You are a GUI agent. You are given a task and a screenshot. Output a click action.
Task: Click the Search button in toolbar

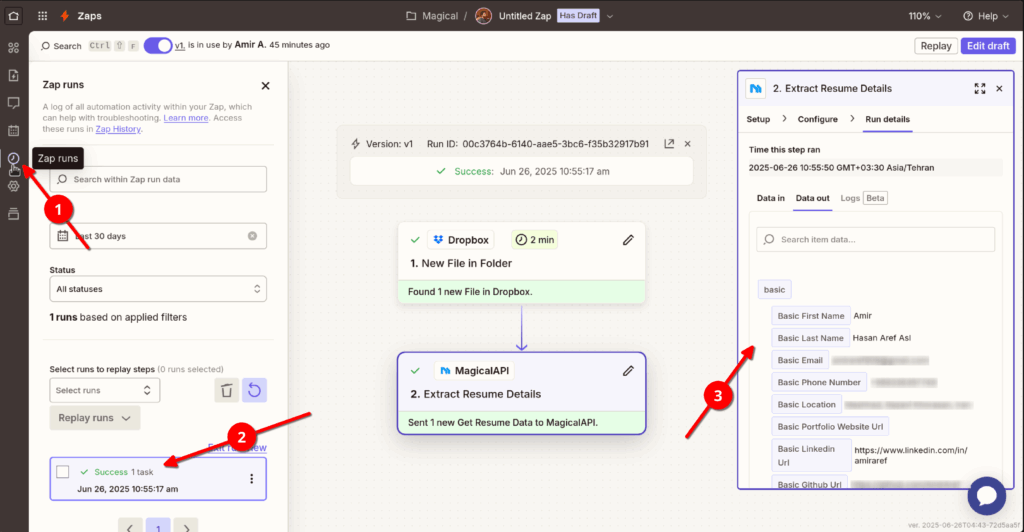tap(61, 46)
